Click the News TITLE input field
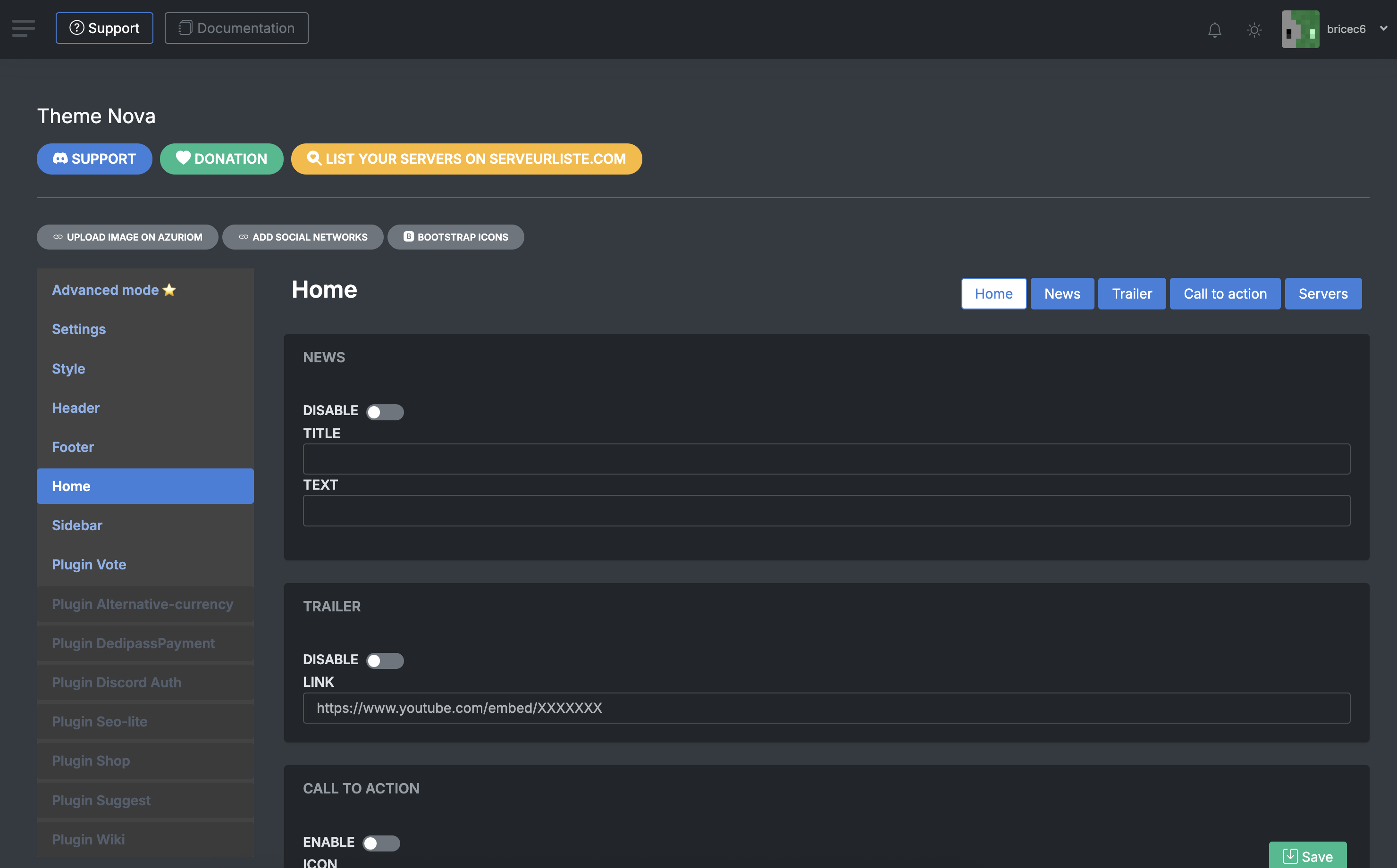Screen dimensions: 1397x868 tap(826, 459)
